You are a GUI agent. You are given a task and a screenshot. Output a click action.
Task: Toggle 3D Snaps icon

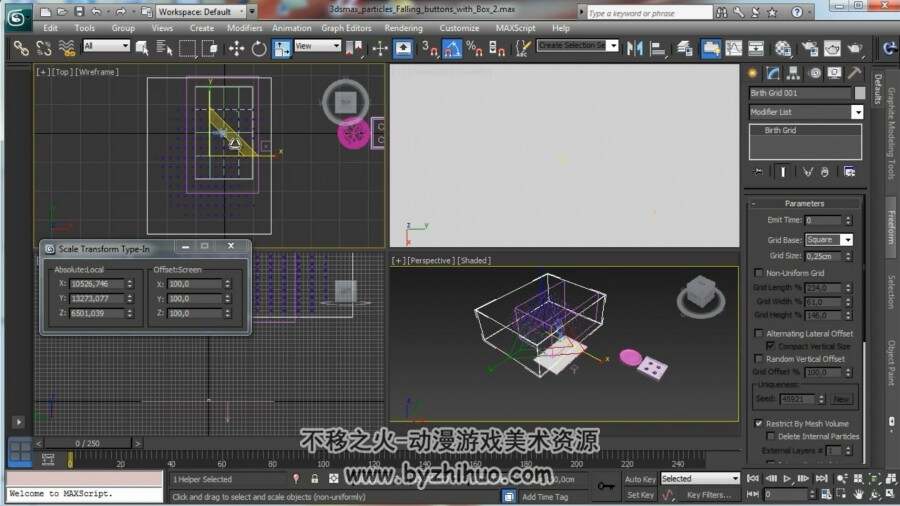pyautogui.click(x=429, y=48)
